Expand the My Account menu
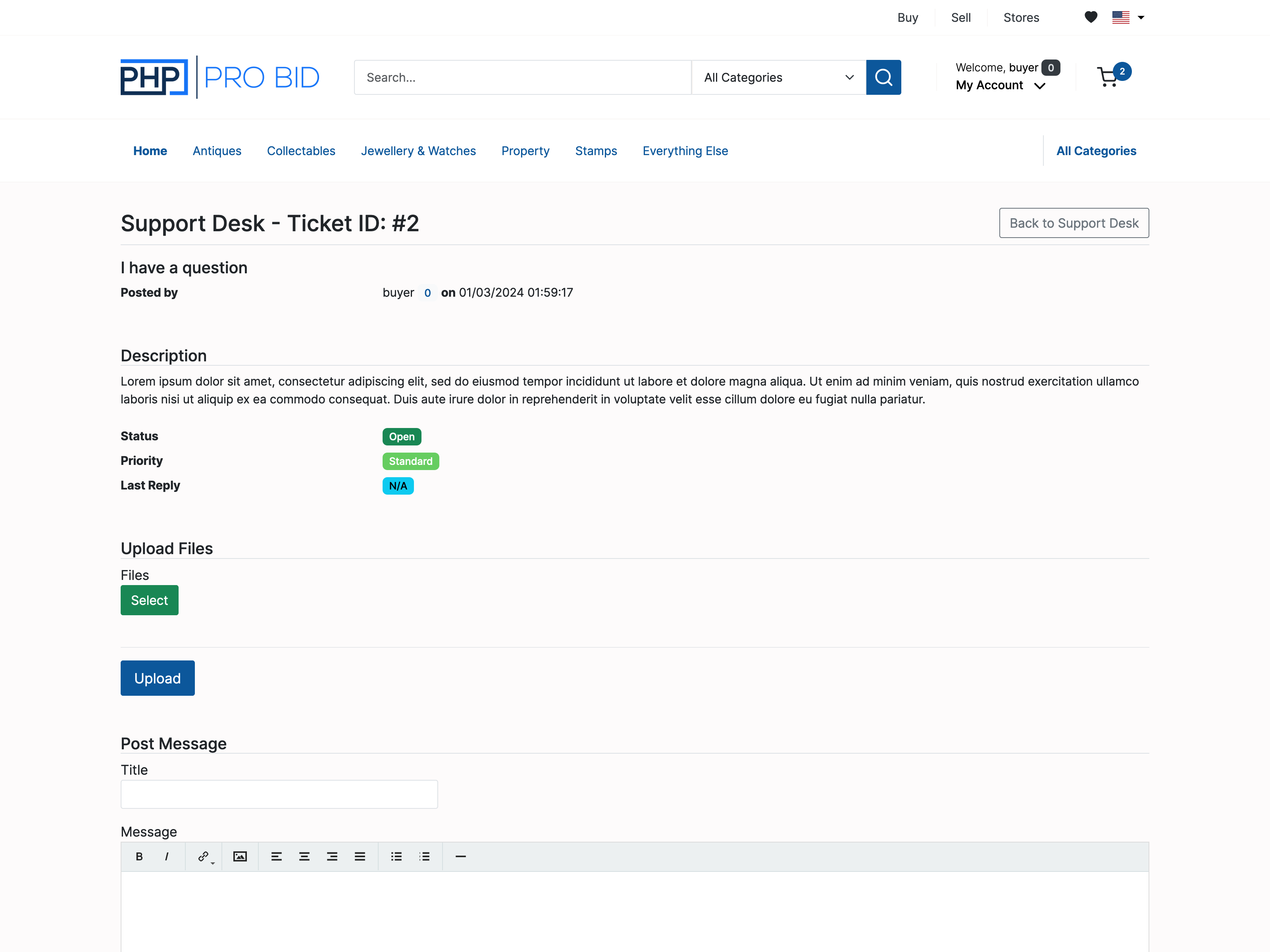 (x=1000, y=86)
